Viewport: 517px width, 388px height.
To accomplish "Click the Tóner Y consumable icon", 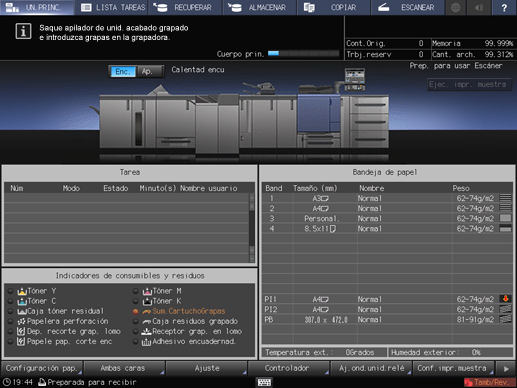I will [x=22, y=291].
